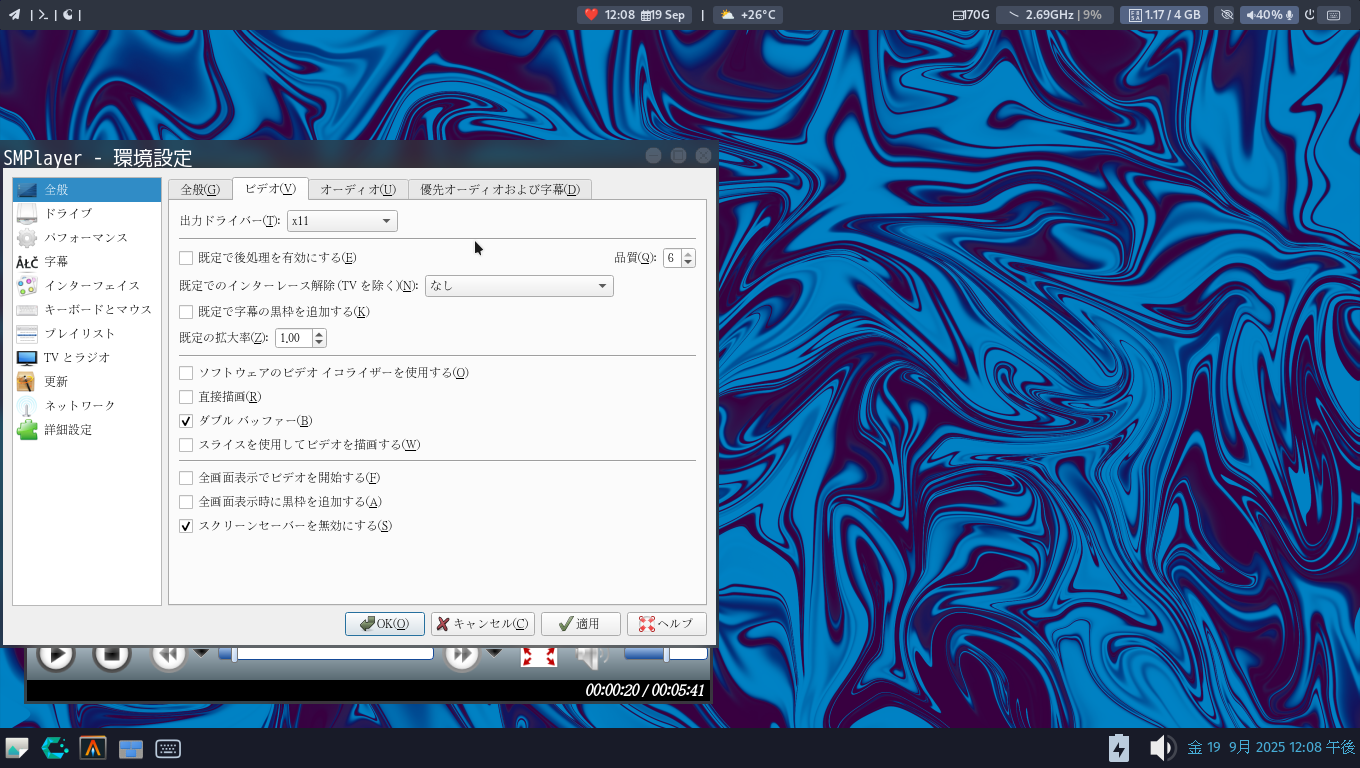Click the 2.69GHz CPU indicator

point(1053,15)
